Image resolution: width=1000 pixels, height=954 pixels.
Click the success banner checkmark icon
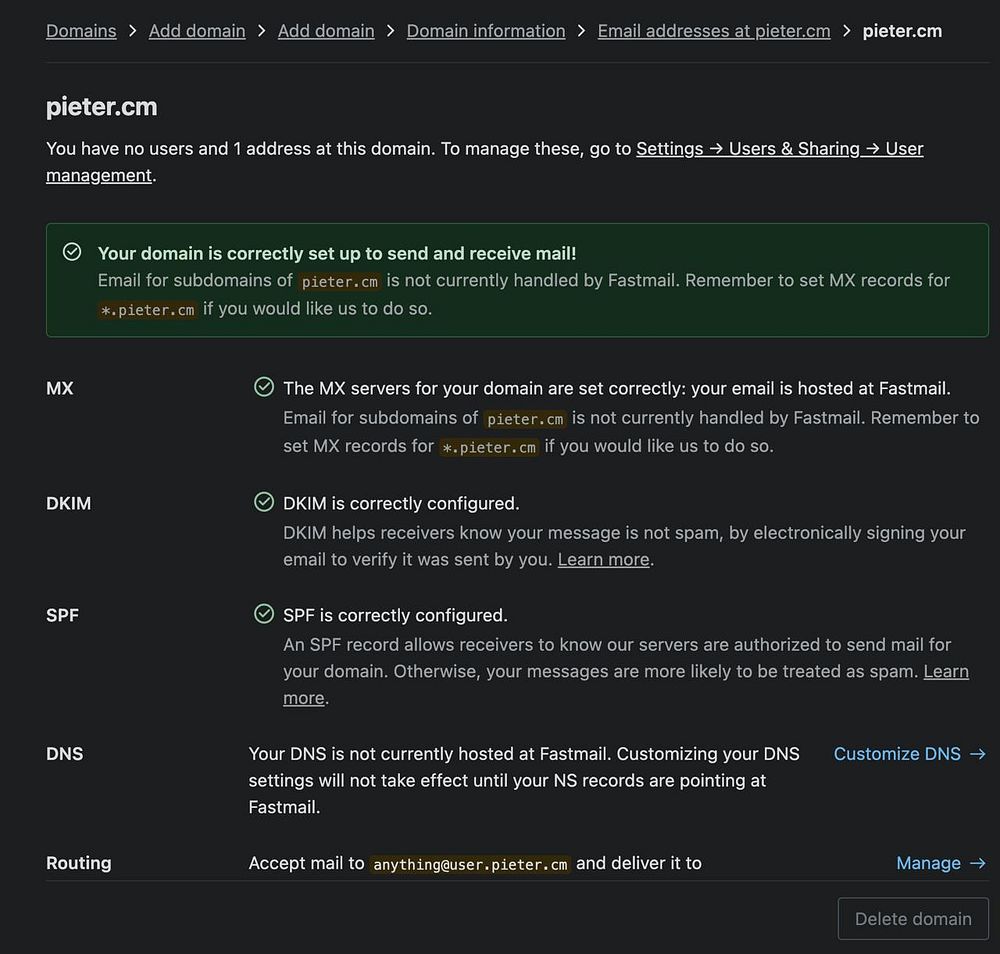pyautogui.click(x=72, y=252)
